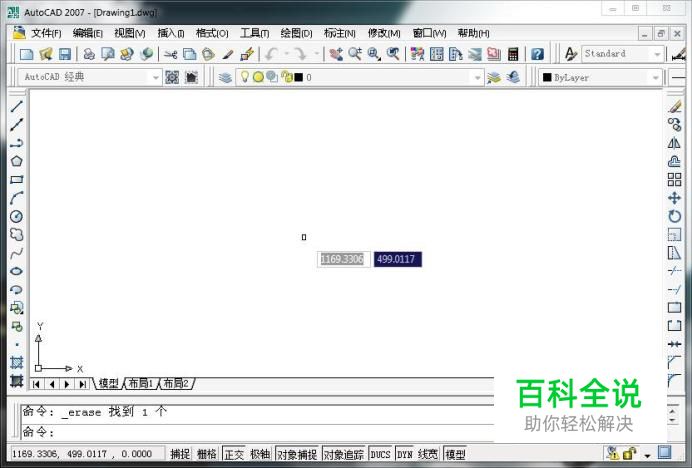This screenshot has height=468, width=692.
Task: Open the 绘图(D) menu
Action: tap(296, 33)
